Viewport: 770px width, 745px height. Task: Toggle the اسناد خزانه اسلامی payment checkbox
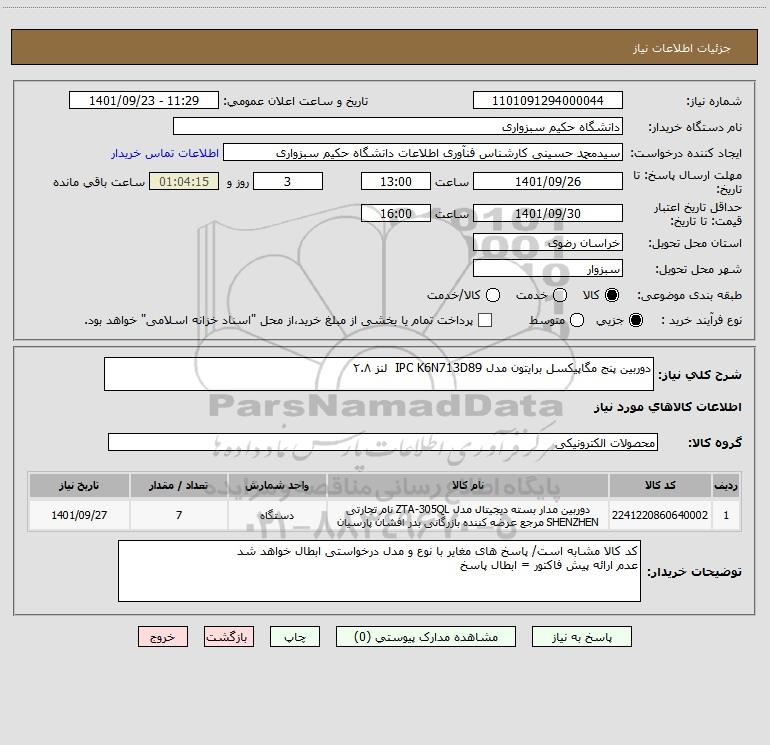tap(485, 320)
